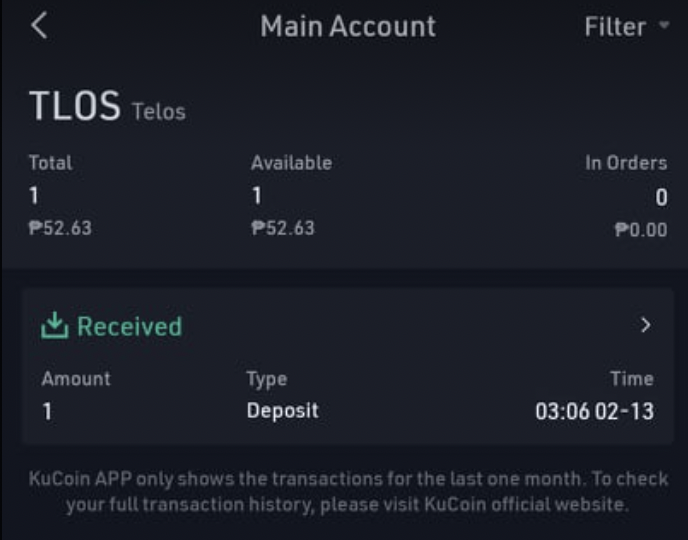688x540 pixels.
Task: Click the Deposit transaction type
Action: pyautogui.click(x=283, y=411)
